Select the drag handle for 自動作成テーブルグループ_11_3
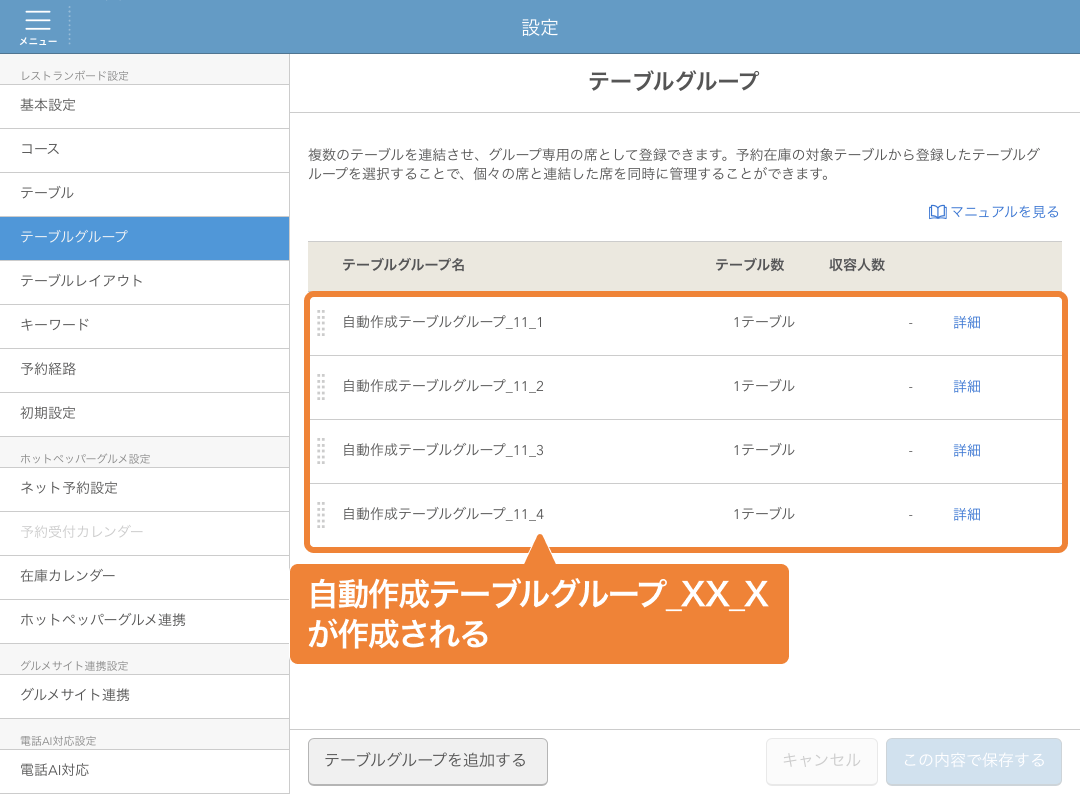 click(x=321, y=451)
